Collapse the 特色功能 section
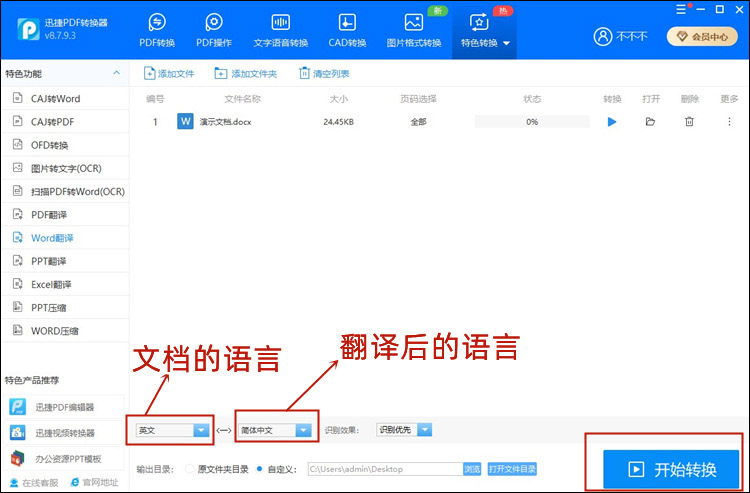 (116, 73)
